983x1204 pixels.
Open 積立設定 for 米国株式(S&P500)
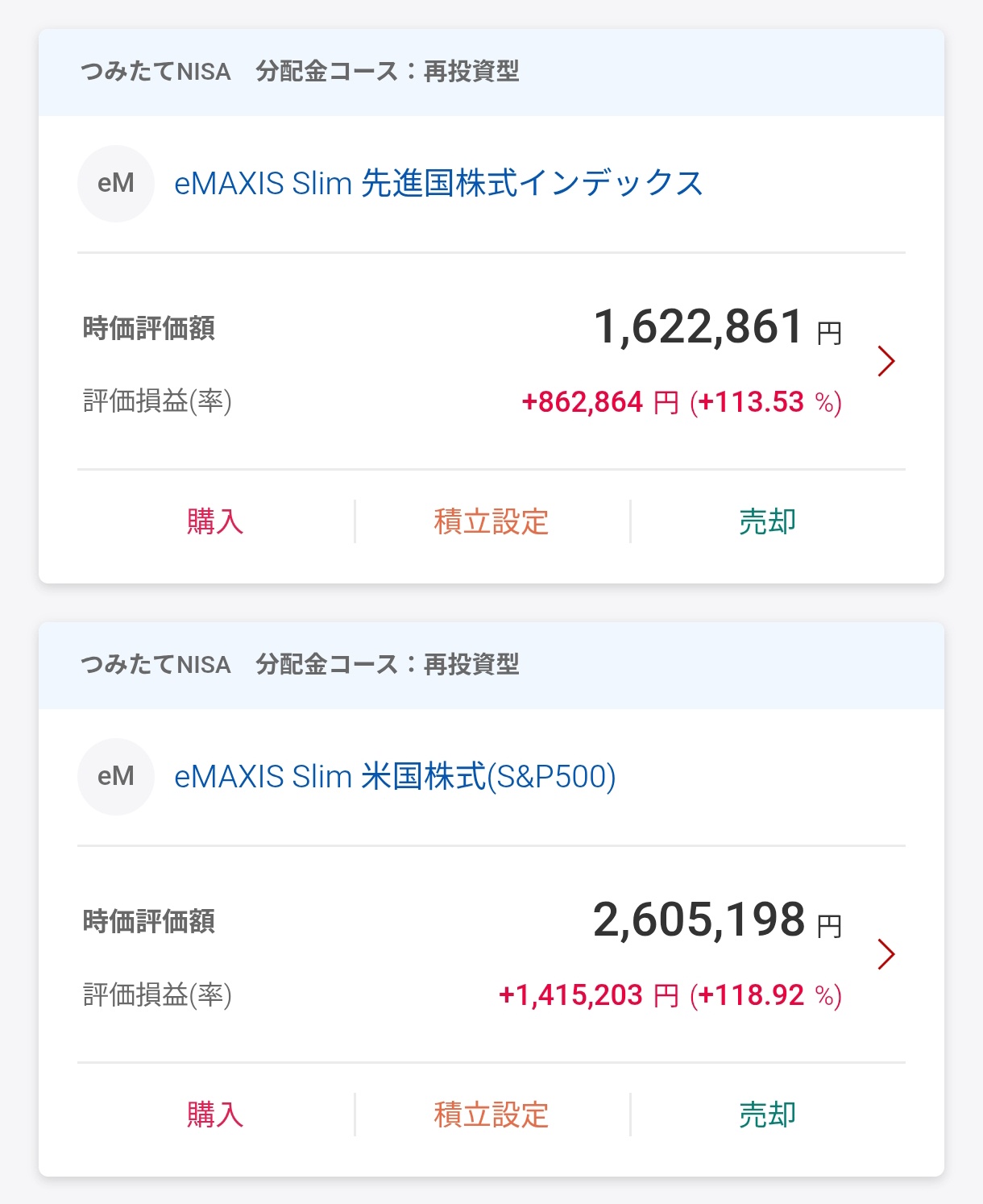(x=491, y=1115)
